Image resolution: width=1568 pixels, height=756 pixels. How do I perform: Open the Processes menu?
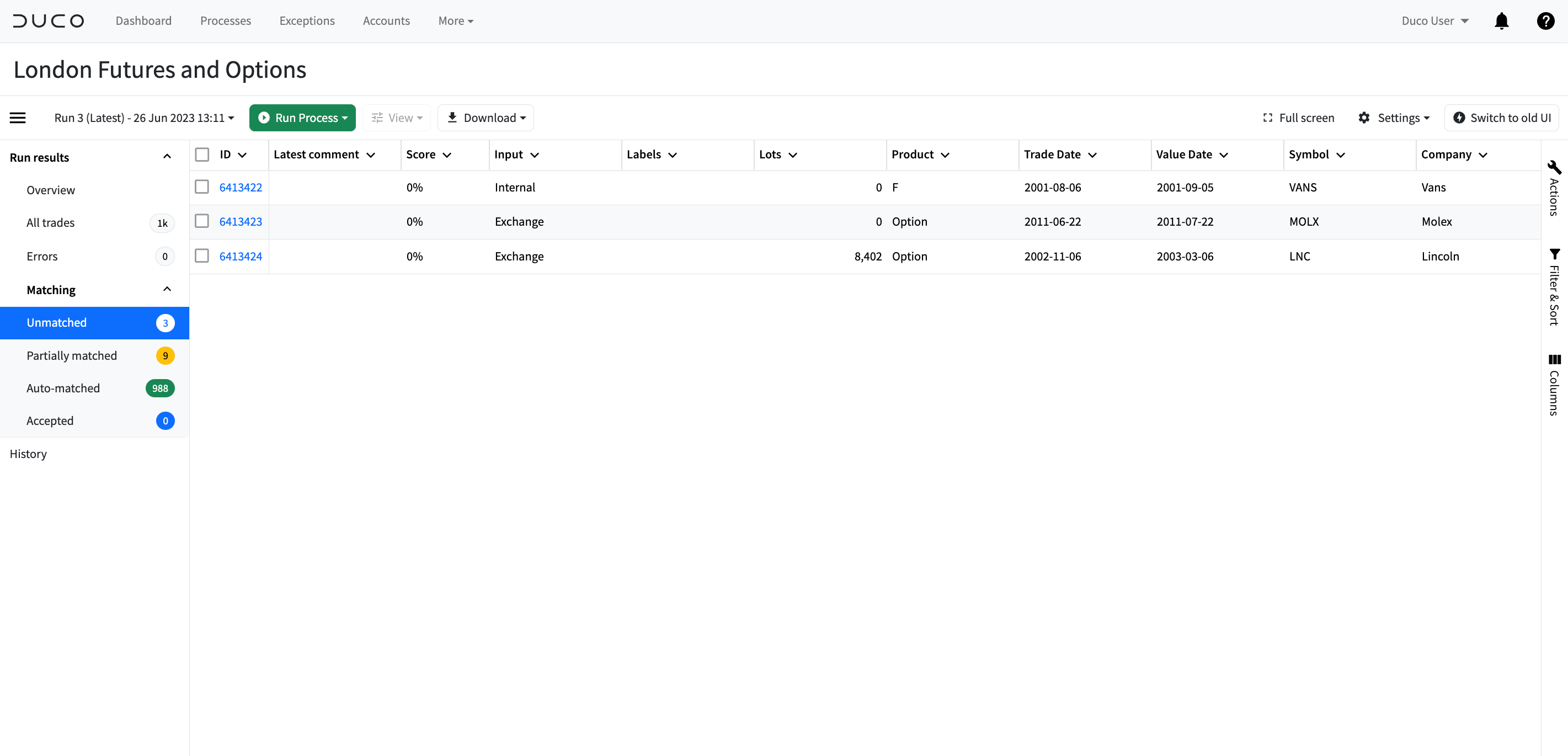click(x=225, y=20)
